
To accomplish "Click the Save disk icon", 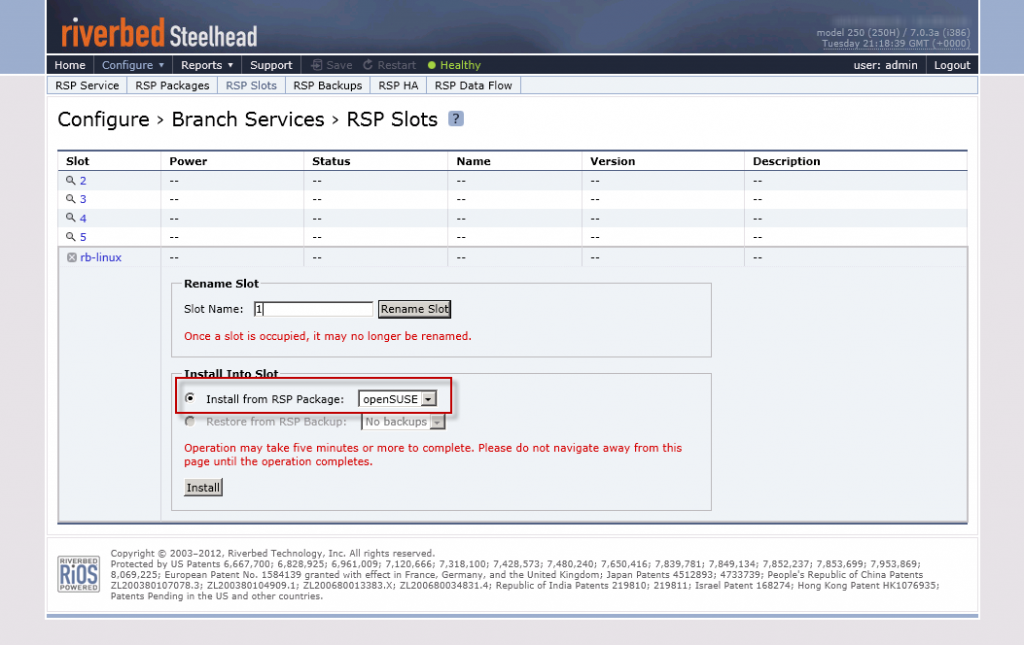I will [x=317, y=65].
